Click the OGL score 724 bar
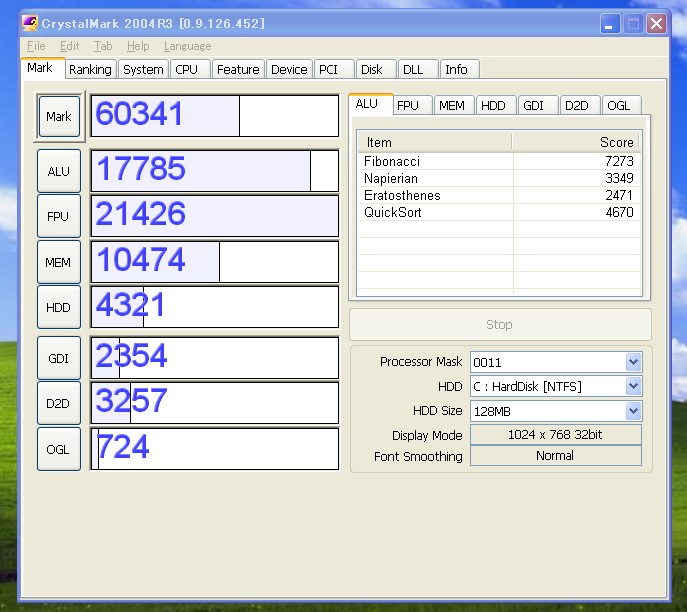Image resolution: width=687 pixels, height=612 pixels. (x=215, y=449)
